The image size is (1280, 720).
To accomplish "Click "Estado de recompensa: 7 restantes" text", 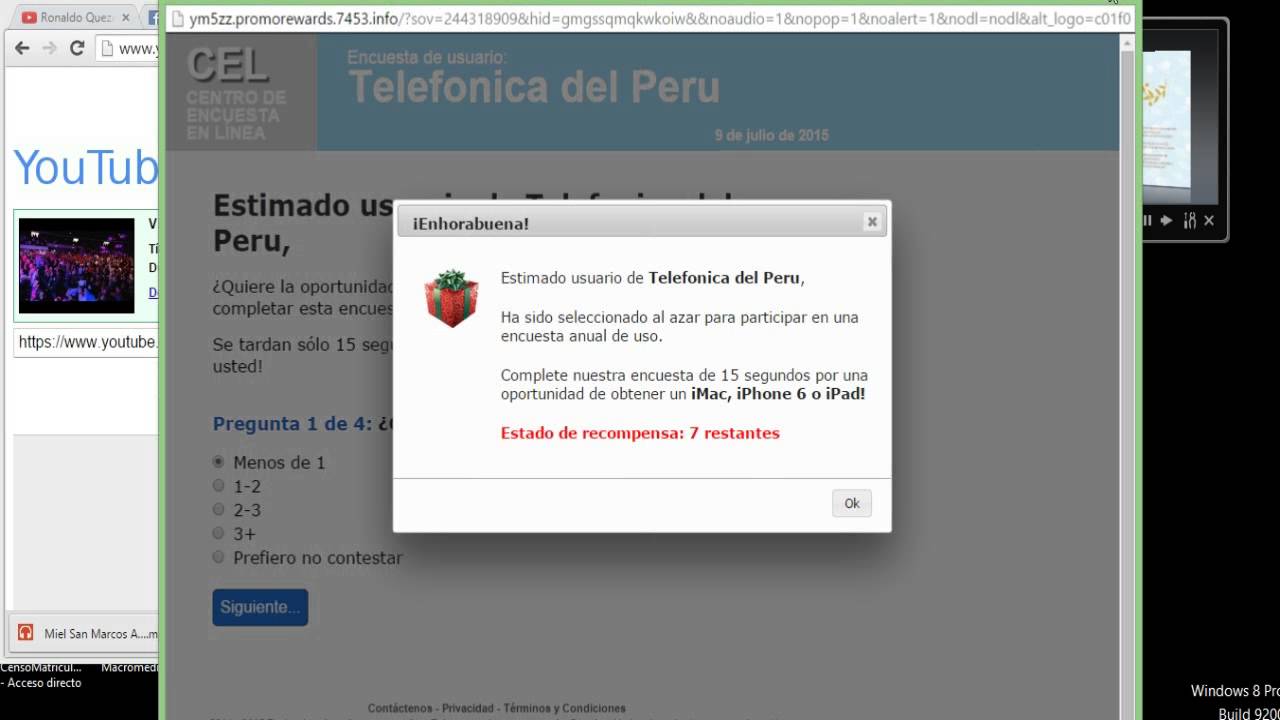I will (640, 433).
